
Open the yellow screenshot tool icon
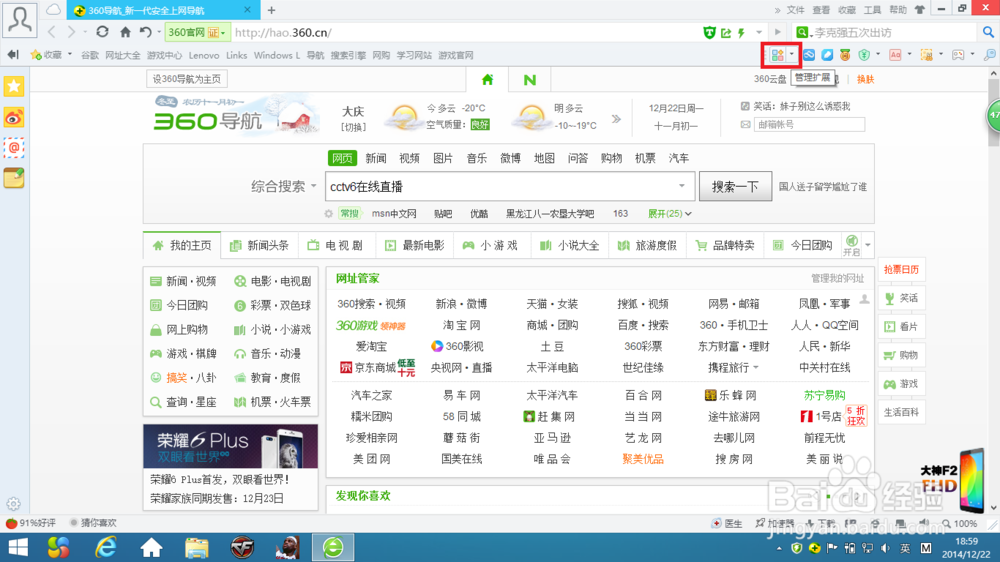(927, 55)
